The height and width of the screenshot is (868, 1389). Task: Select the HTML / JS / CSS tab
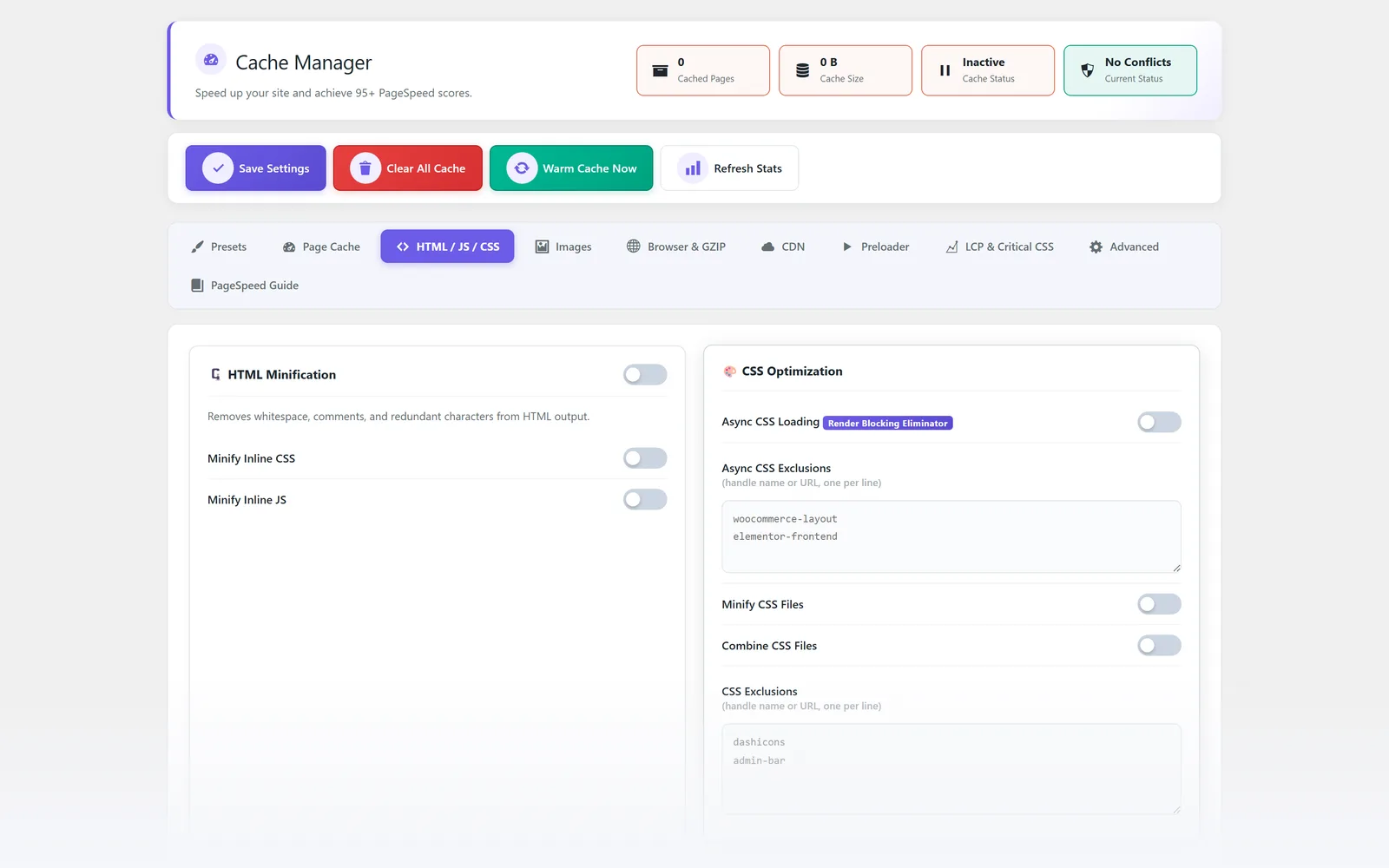(447, 247)
